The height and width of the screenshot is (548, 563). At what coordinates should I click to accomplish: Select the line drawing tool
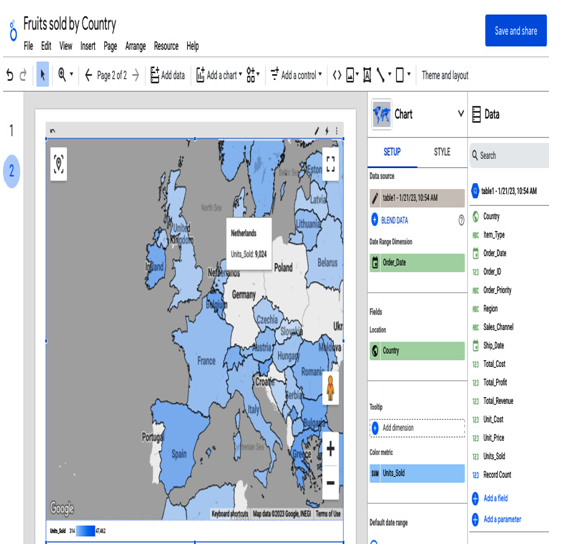coord(380,75)
